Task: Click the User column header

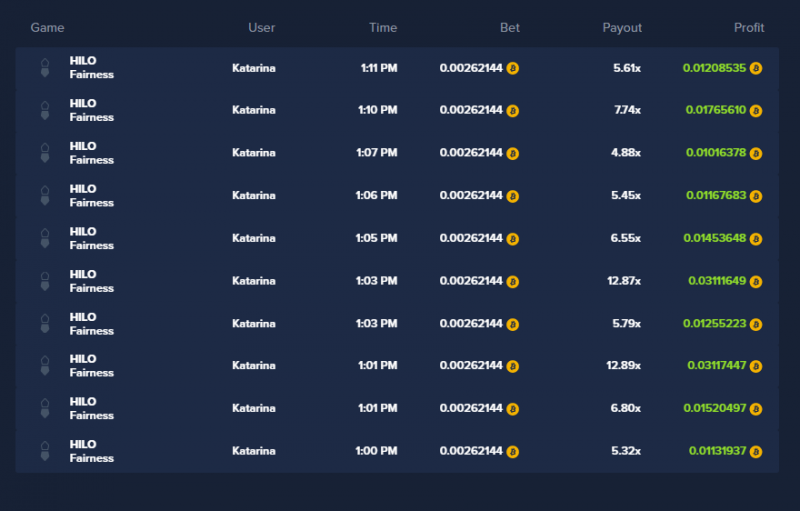Action: pos(262,28)
